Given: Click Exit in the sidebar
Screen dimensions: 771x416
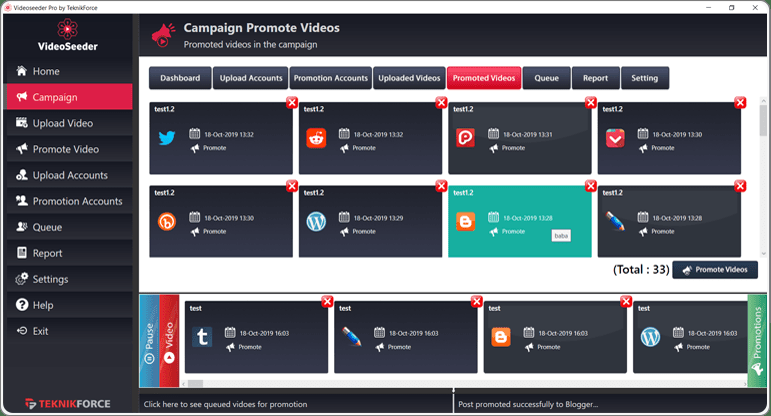Looking at the screenshot, I should (69, 331).
